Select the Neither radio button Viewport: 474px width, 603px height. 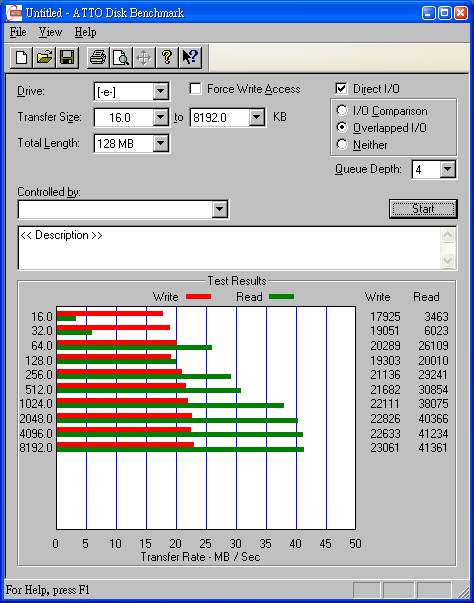[x=342, y=145]
